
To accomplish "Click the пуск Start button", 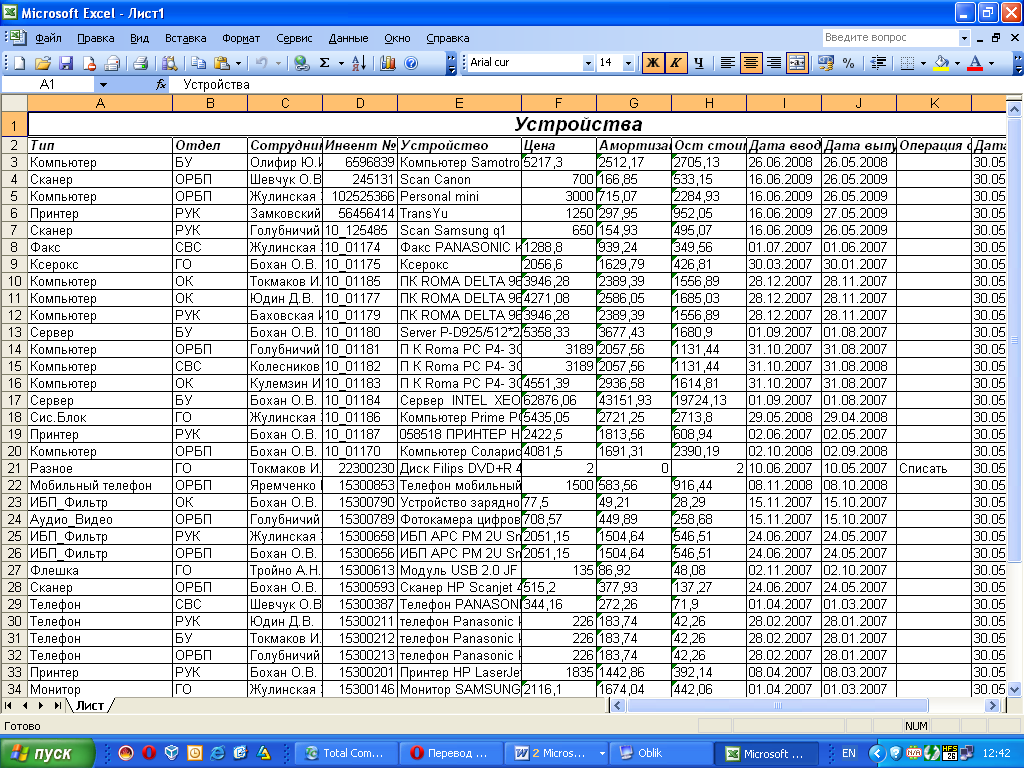I will 46,753.
